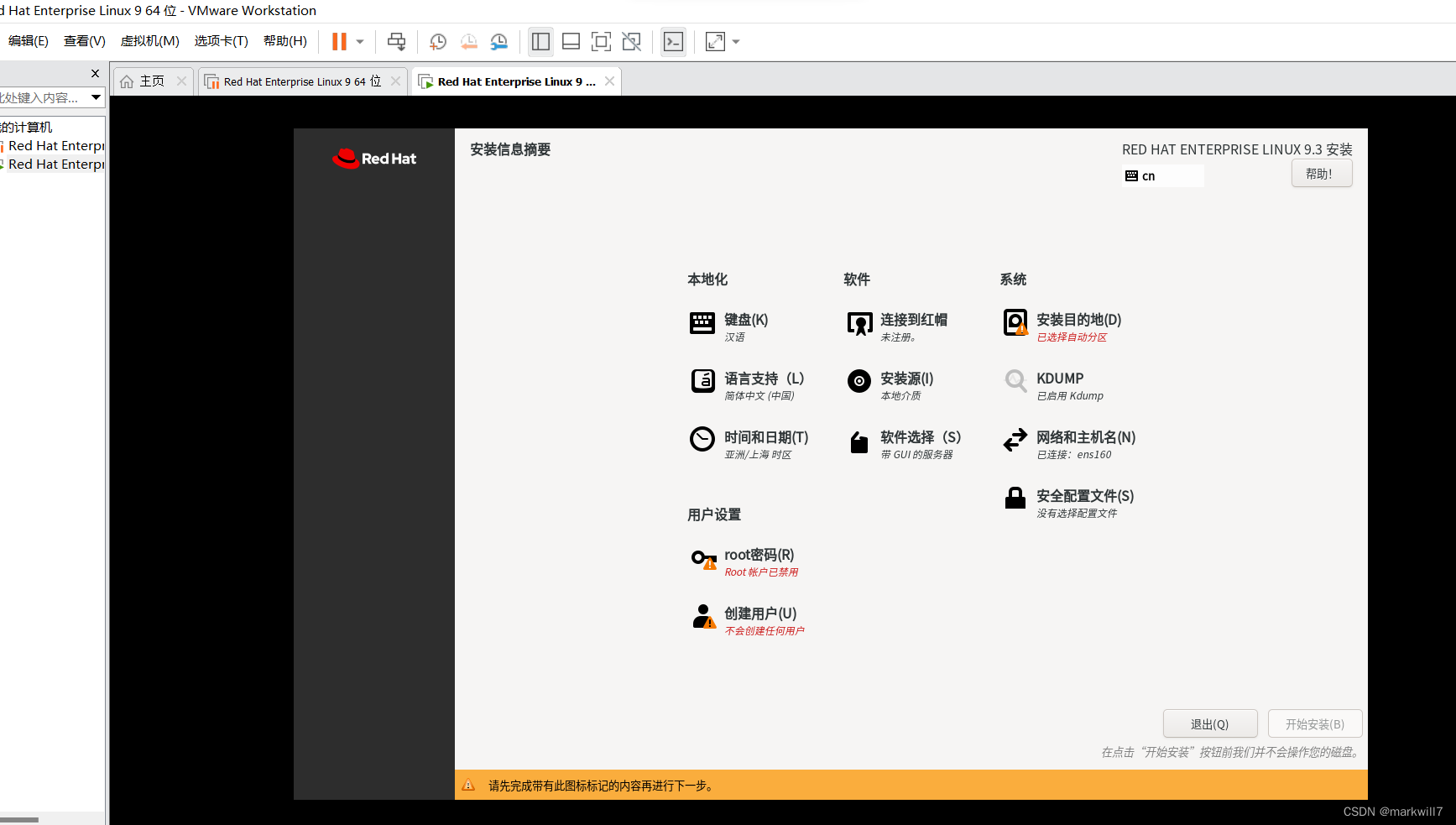
Task: Open the 帮助(H) menu
Action: click(285, 41)
